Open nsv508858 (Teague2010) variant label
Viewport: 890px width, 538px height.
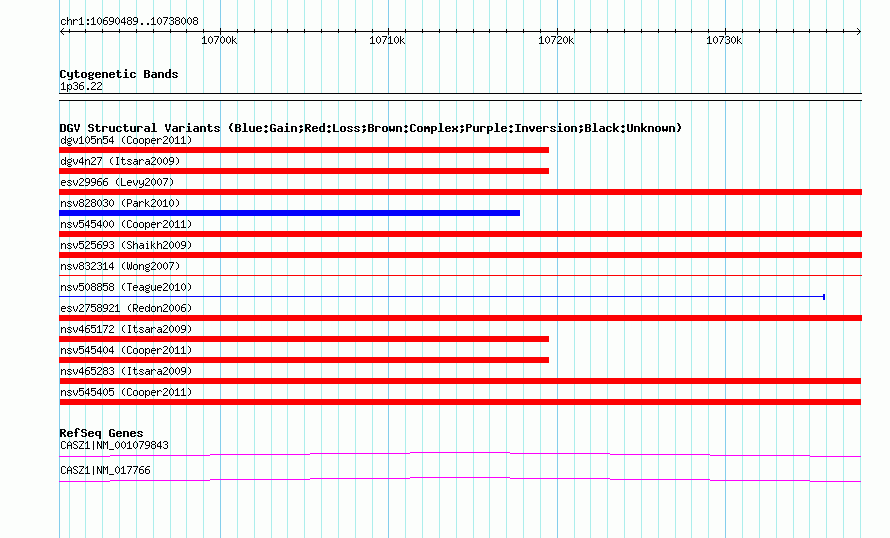pos(126,287)
